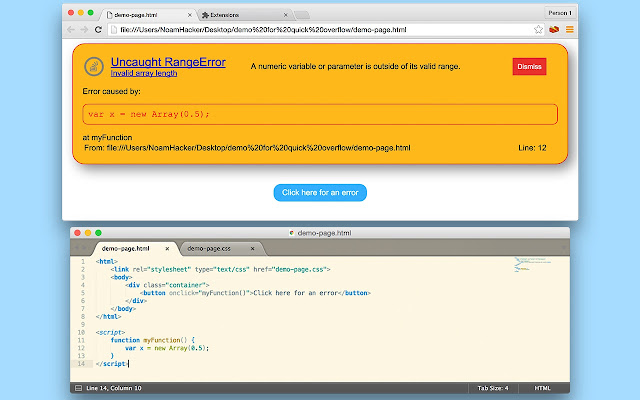Close the demo-page.css editor tab
The width and height of the screenshot is (640, 400).
[253, 248]
